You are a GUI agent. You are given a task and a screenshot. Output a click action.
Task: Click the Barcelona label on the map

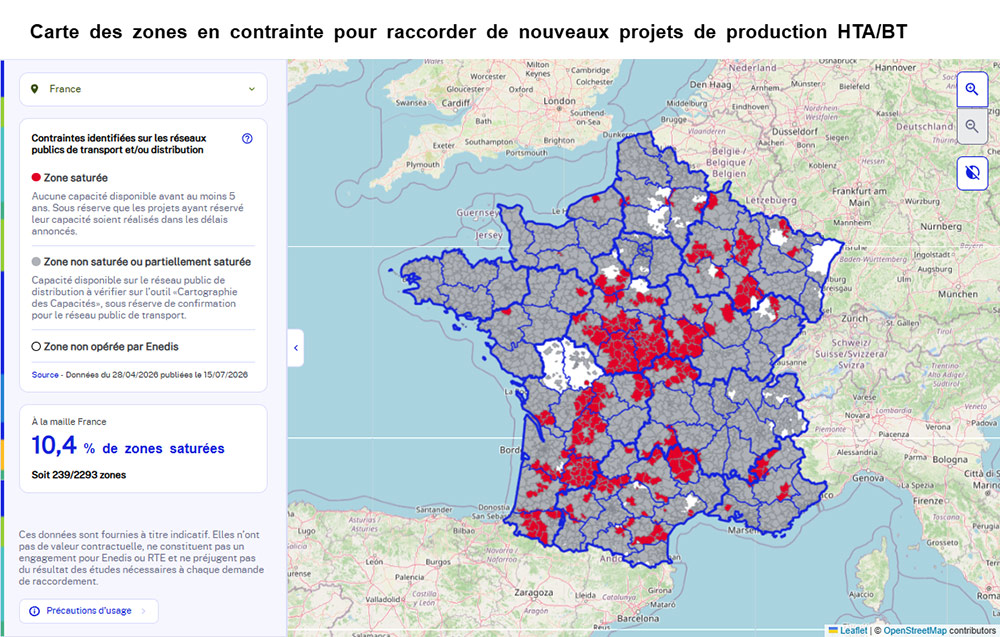[x=638, y=619]
